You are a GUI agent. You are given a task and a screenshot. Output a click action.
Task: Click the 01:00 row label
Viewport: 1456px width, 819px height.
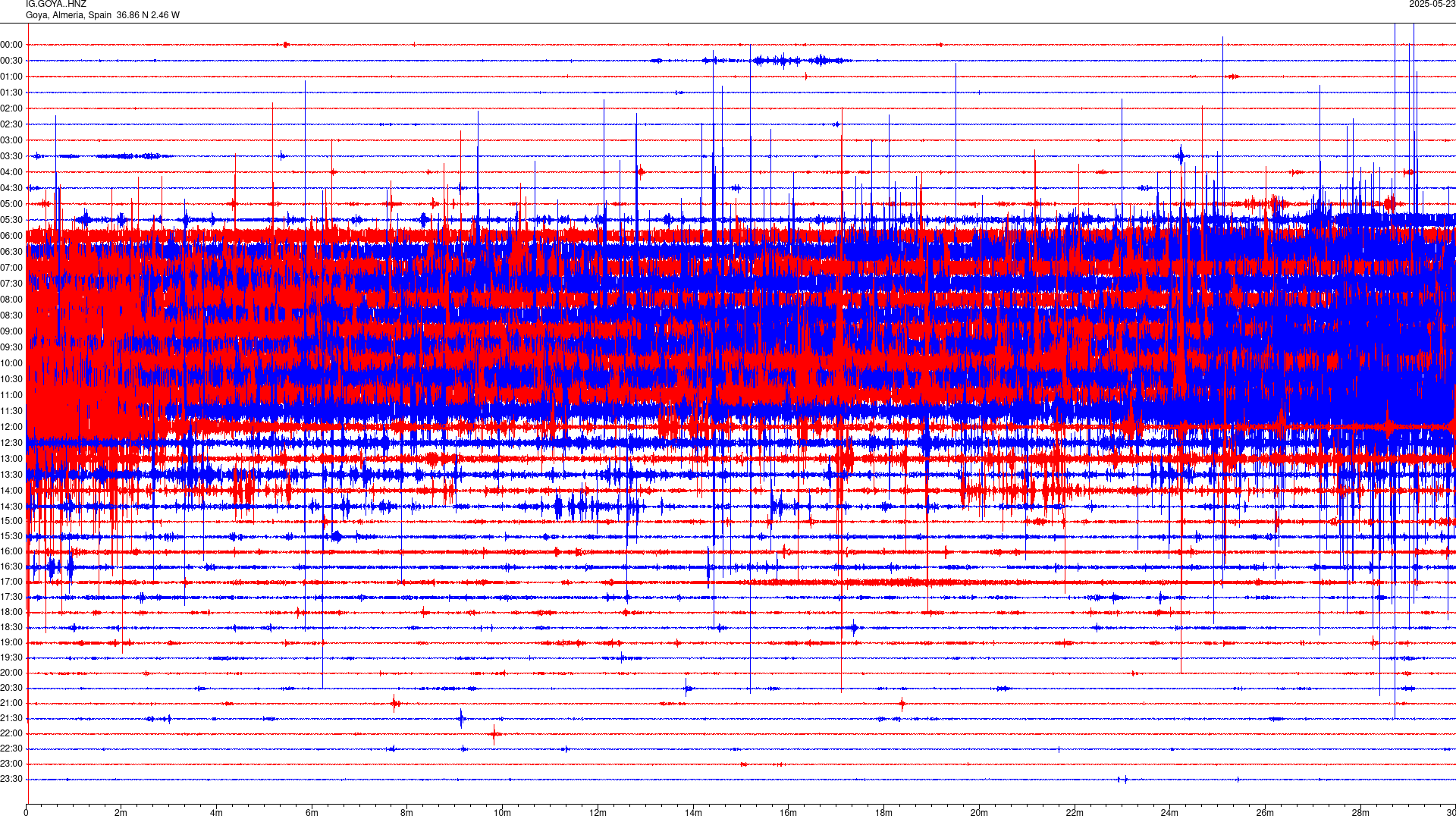[11, 77]
